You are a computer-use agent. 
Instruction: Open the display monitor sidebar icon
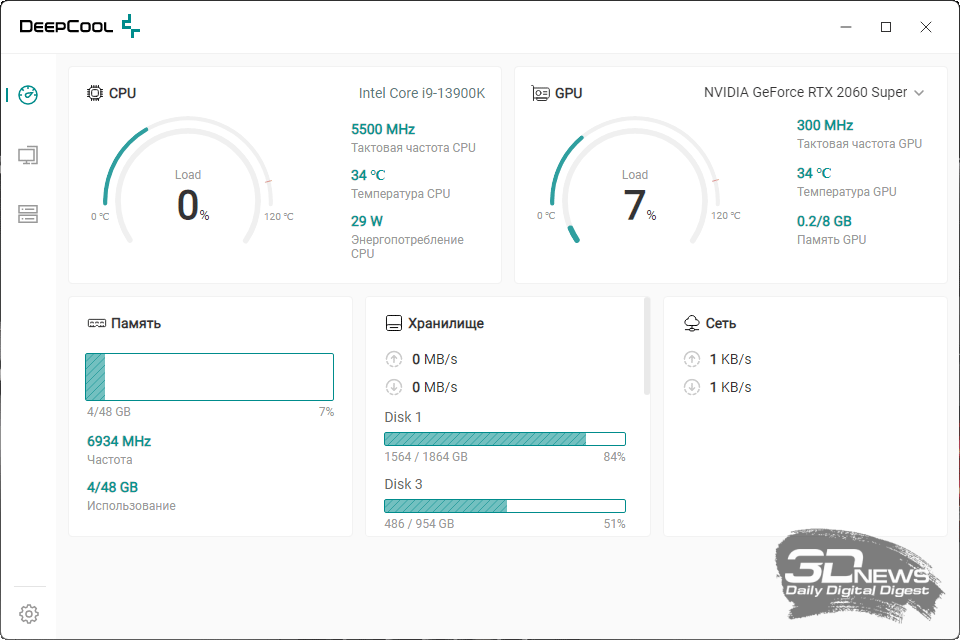28,155
